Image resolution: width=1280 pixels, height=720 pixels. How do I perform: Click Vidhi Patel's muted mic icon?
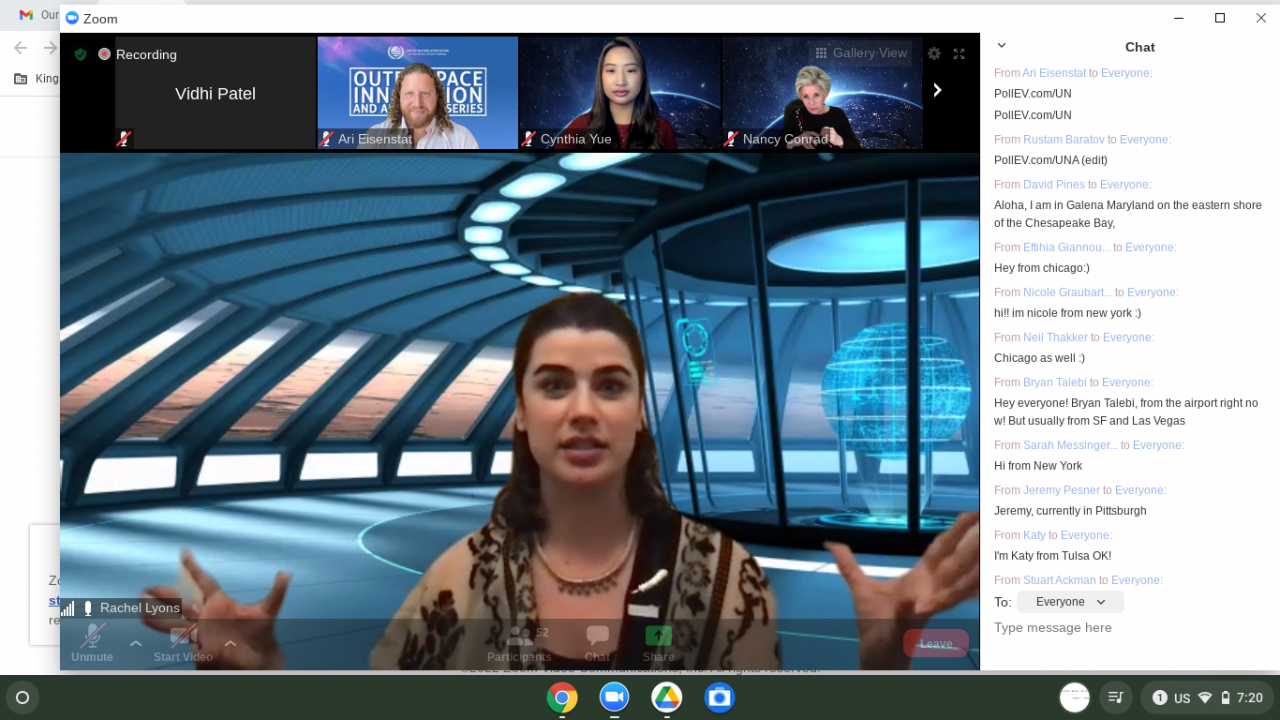(x=124, y=139)
